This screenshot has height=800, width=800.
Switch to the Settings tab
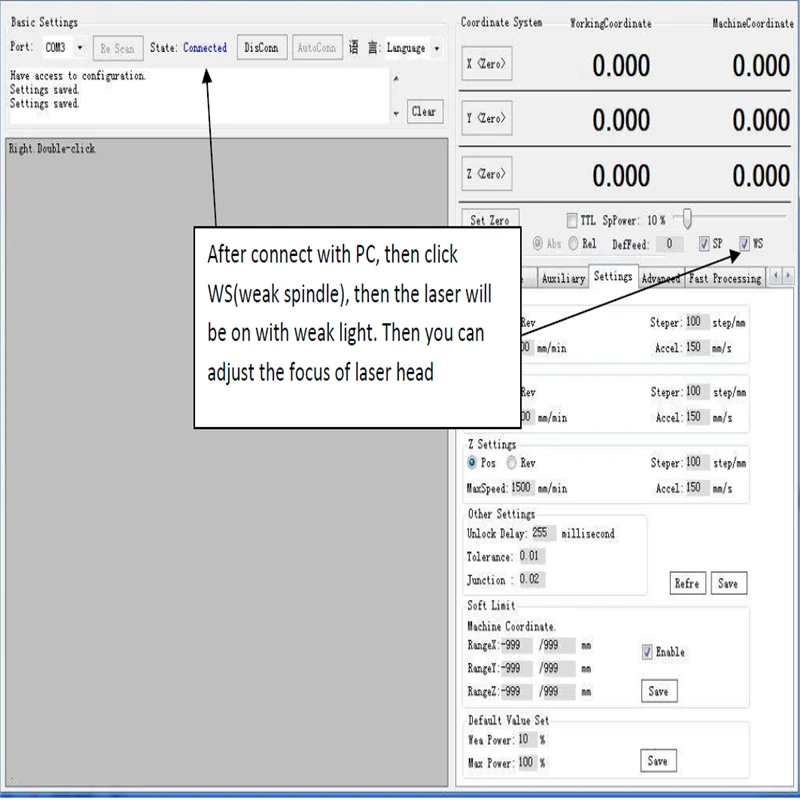(x=613, y=276)
